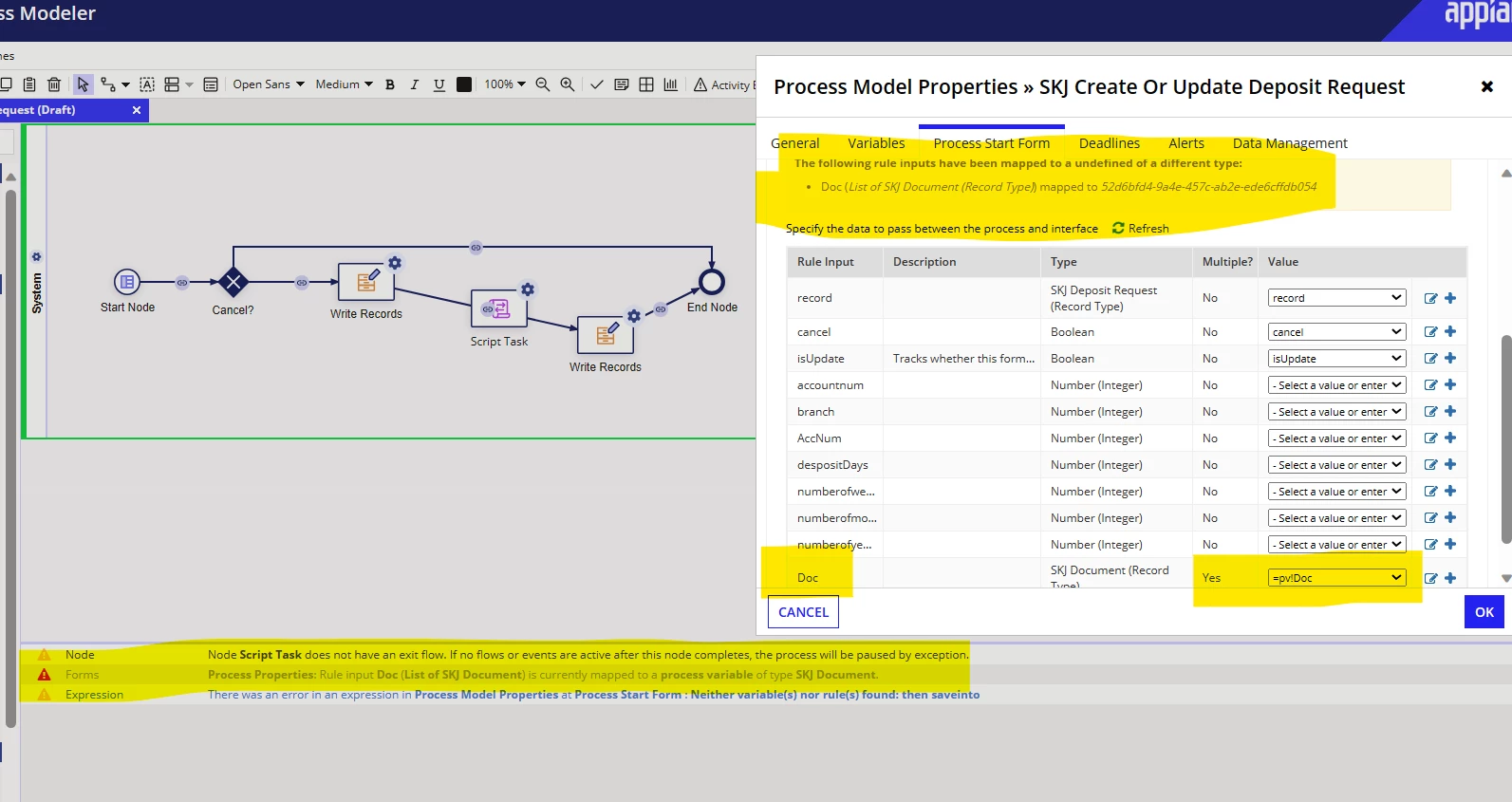Select the first Write Records node
Viewport: 1512px width, 802px height.
tap(365, 283)
